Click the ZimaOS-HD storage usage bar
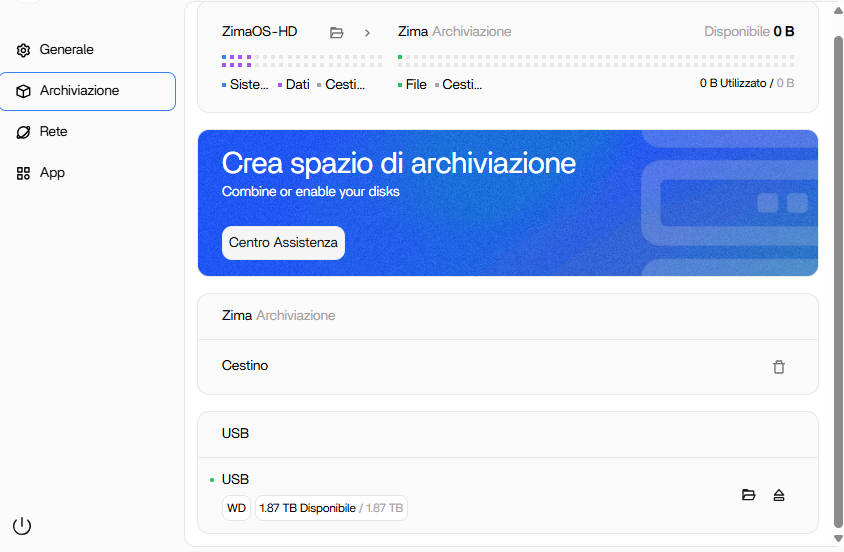The image size is (844, 552). point(301,62)
